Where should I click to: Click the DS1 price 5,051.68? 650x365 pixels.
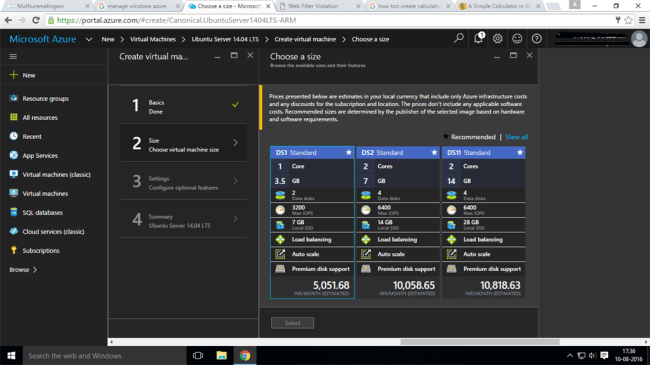[331, 285]
